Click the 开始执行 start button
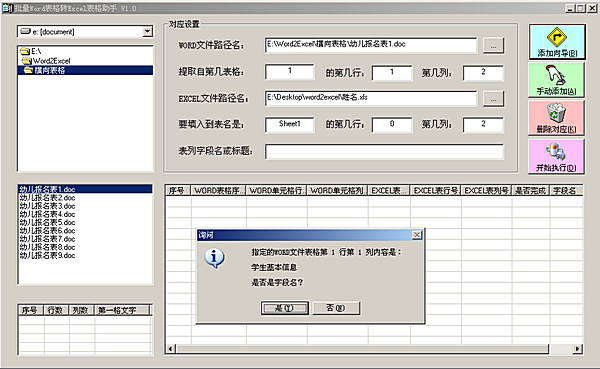600x369 pixels. (x=556, y=156)
